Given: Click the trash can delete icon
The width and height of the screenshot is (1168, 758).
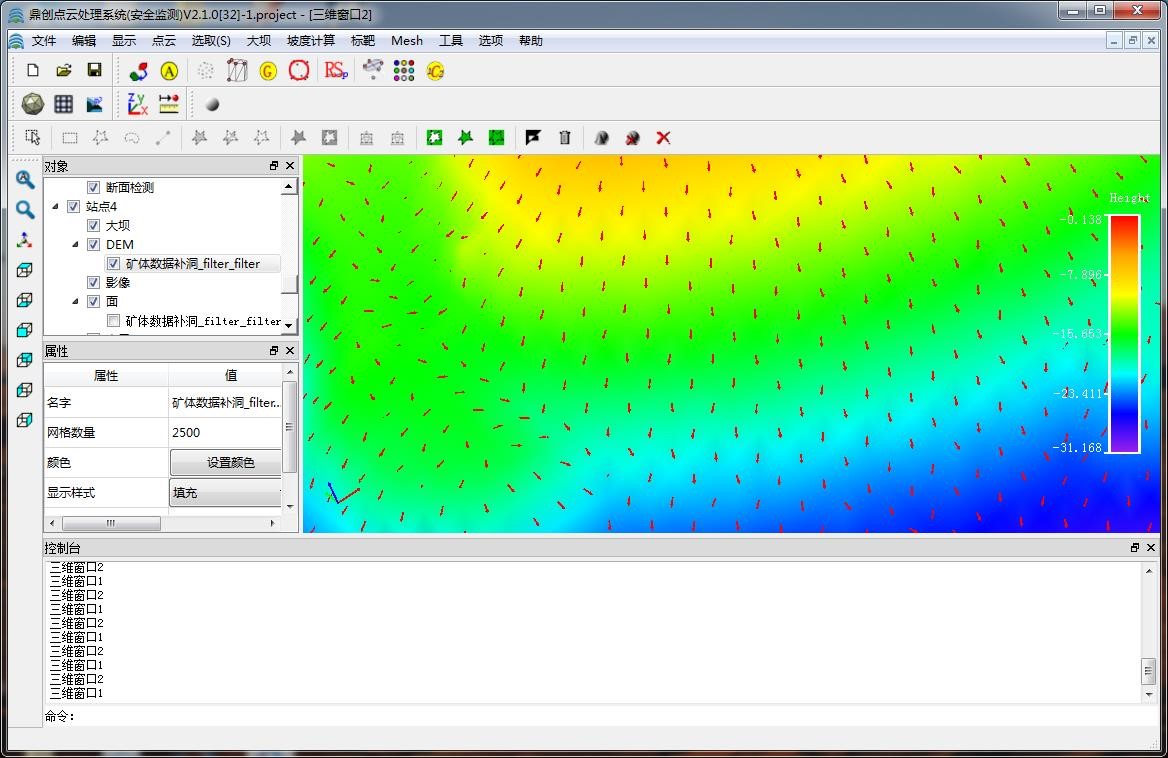Looking at the screenshot, I should [x=564, y=138].
